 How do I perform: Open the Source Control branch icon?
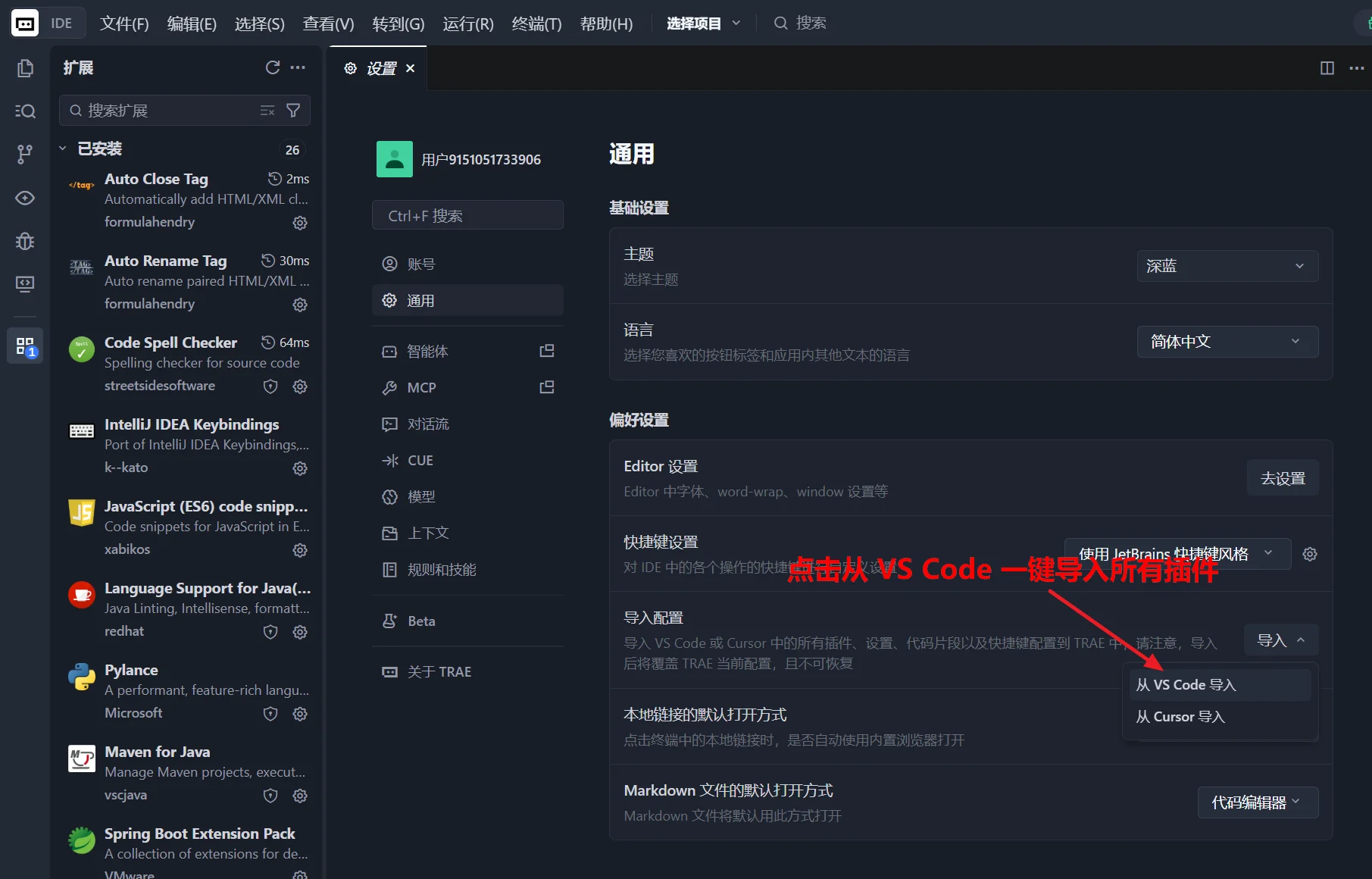(x=25, y=155)
